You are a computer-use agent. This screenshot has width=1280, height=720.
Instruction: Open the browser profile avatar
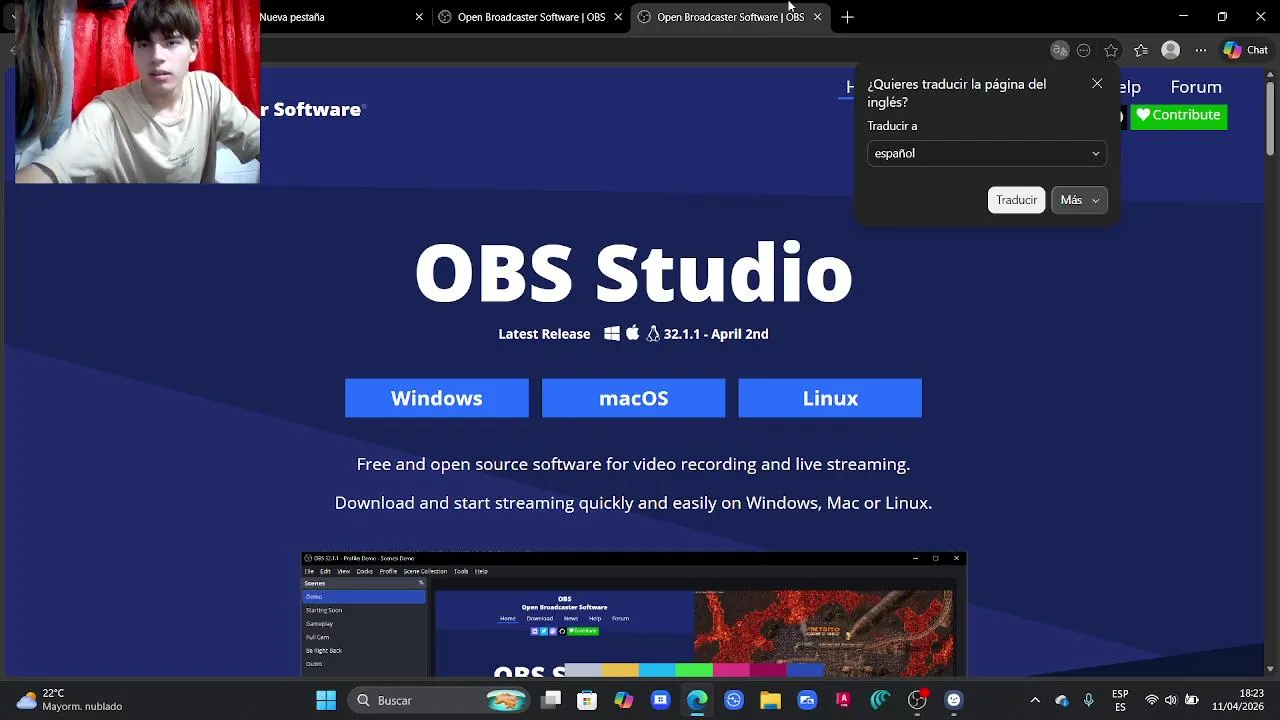pos(1171,50)
